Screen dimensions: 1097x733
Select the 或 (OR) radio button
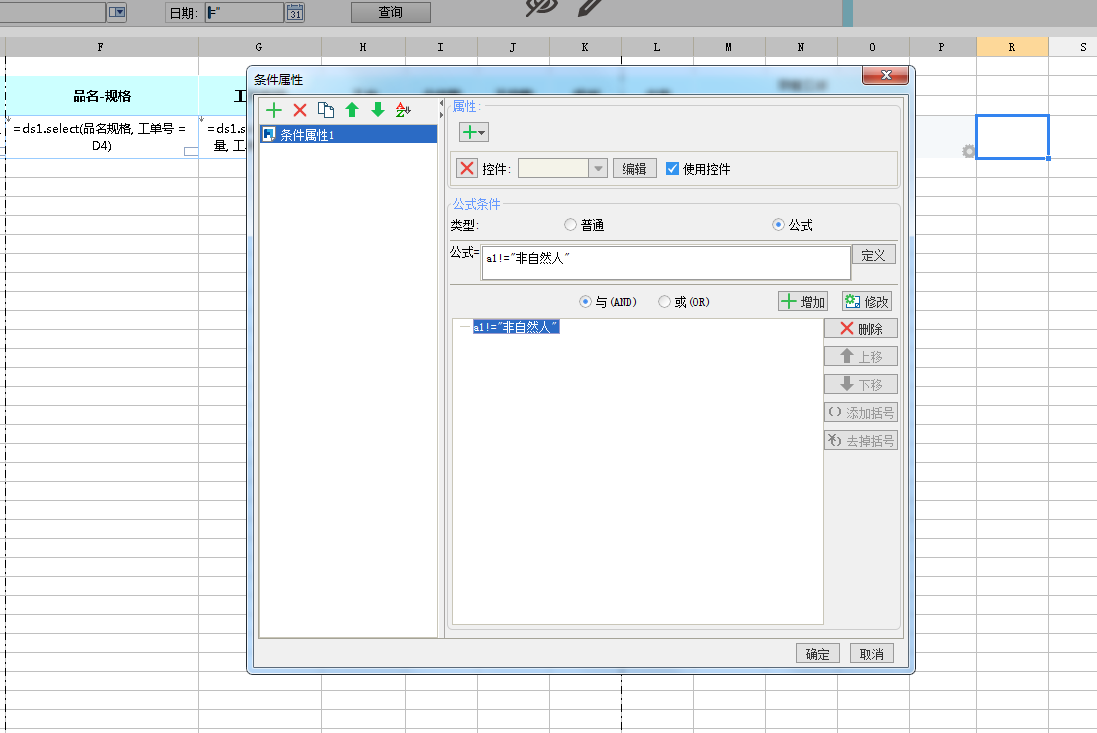point(664,301)
